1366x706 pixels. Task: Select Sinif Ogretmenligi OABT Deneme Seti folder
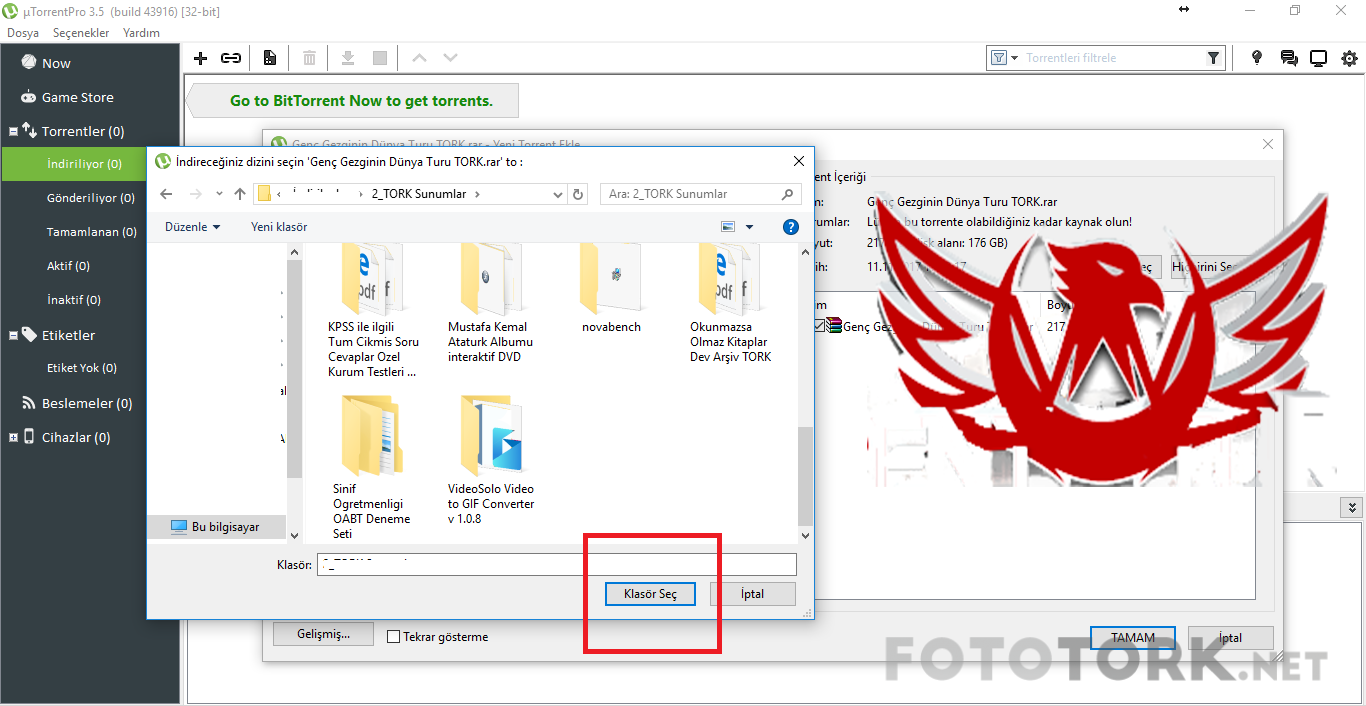(371, 467)
